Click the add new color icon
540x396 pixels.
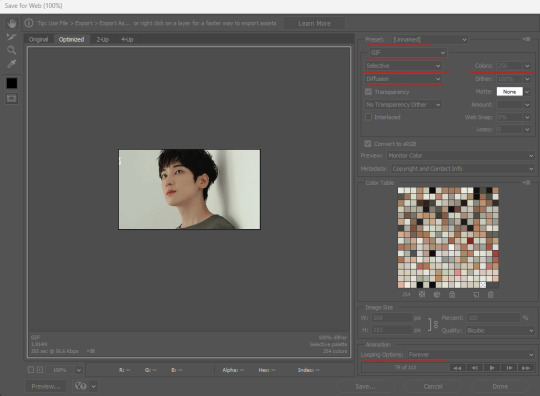476,294
